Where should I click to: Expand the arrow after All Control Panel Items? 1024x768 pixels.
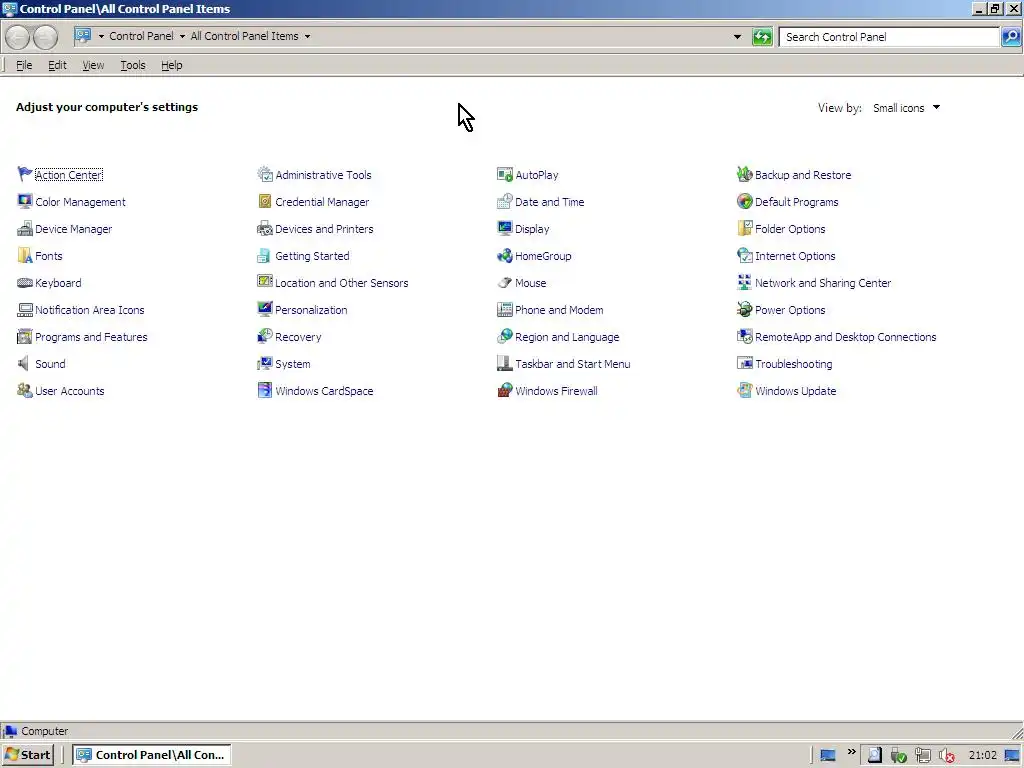point(308,37)
